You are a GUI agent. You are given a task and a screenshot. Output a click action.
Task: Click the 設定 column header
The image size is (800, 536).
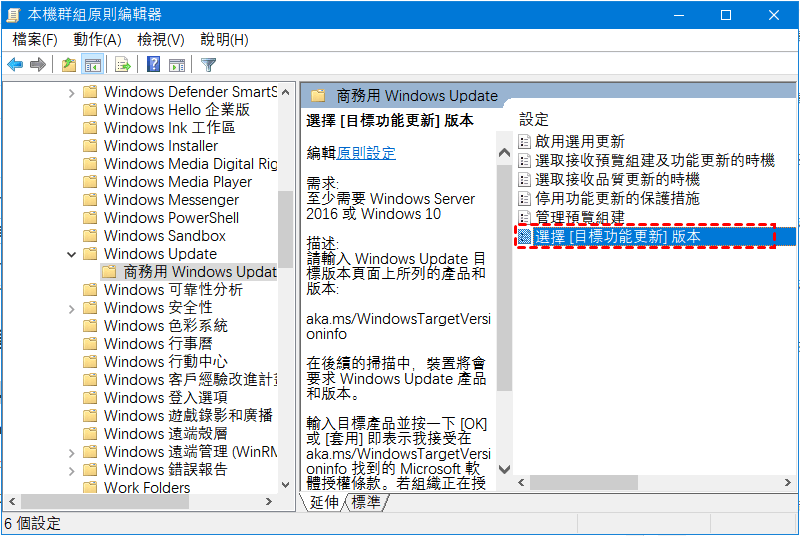tap(534, 120)
